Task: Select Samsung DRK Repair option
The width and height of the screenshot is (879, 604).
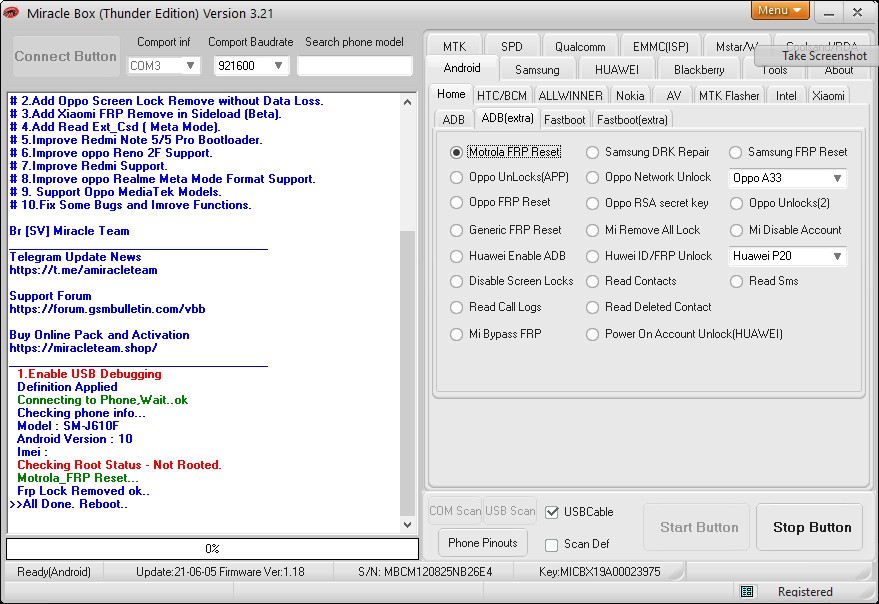Action: click(x=592, y=152)
